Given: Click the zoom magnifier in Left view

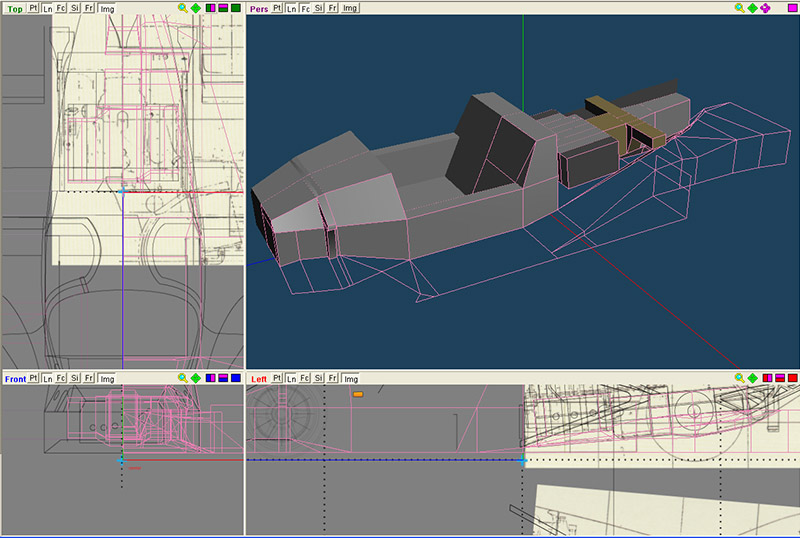Looking at the screenshot, I should (x=739, y=378).
